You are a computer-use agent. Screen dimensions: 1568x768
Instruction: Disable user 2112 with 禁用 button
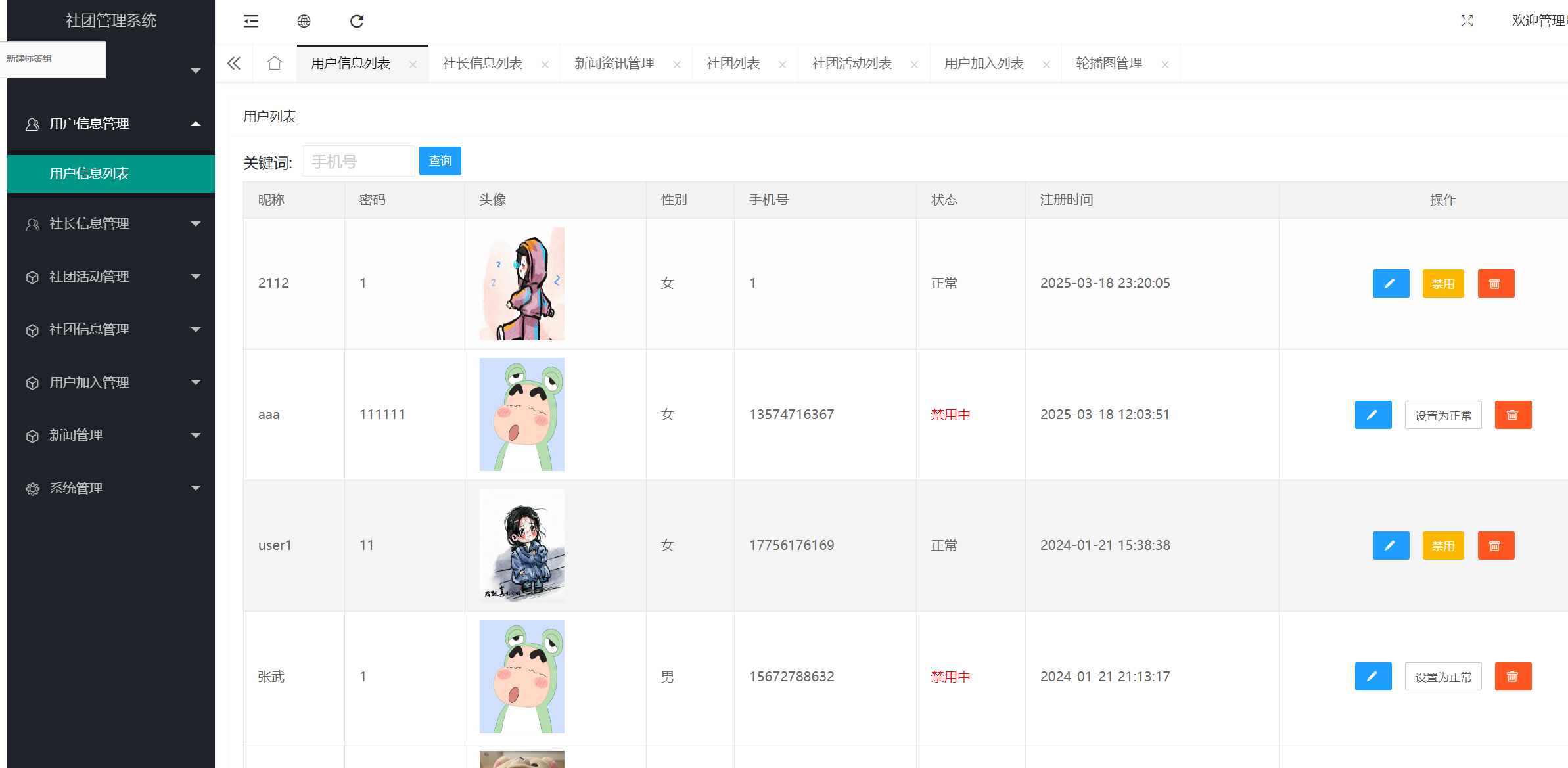tap(1442, 284)
